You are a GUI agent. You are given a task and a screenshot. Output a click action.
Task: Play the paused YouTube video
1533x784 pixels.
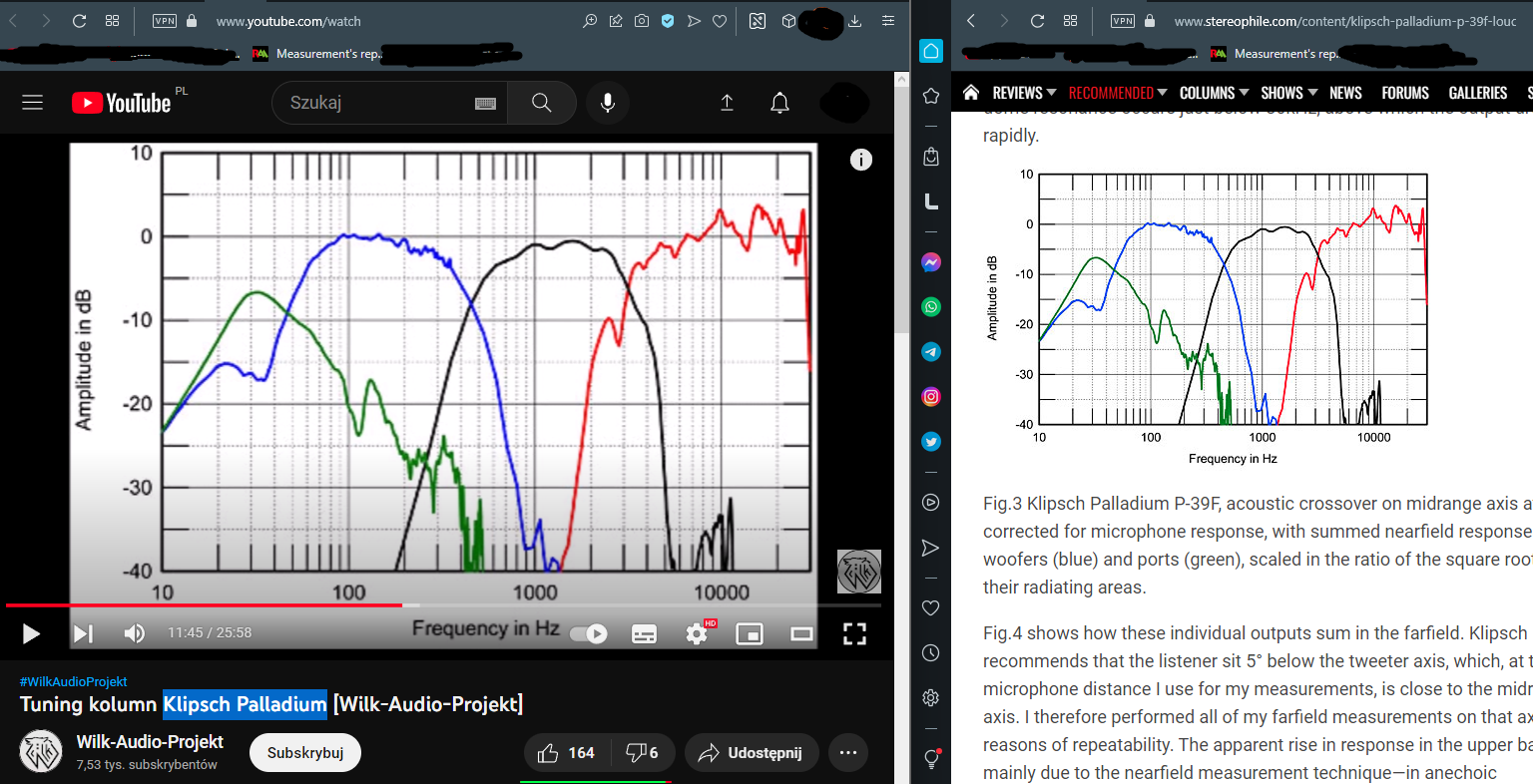tap(31, 633)
